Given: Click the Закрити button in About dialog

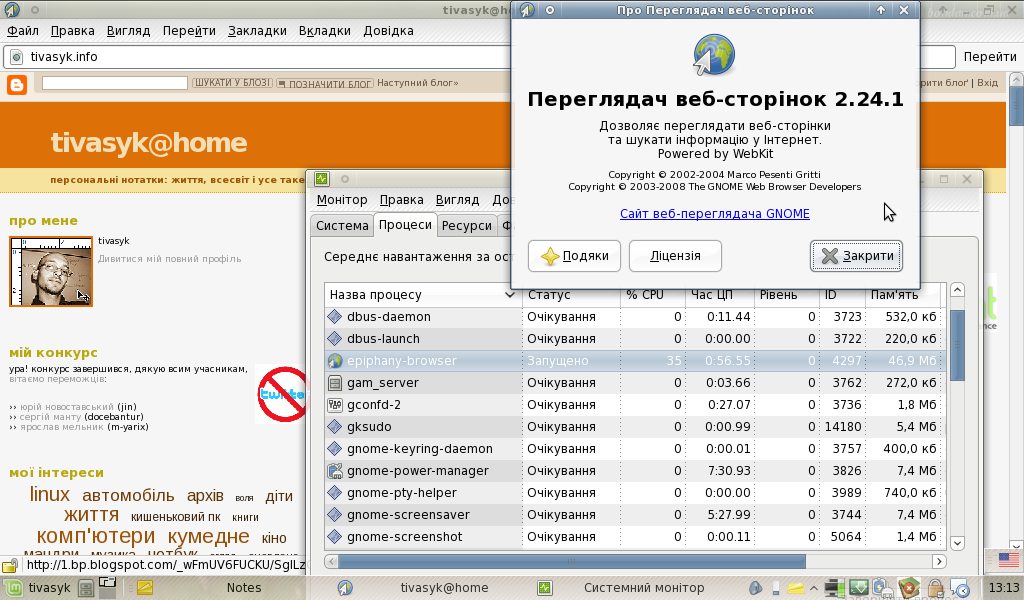Looking at the screenshot, I should pos(856,256).
